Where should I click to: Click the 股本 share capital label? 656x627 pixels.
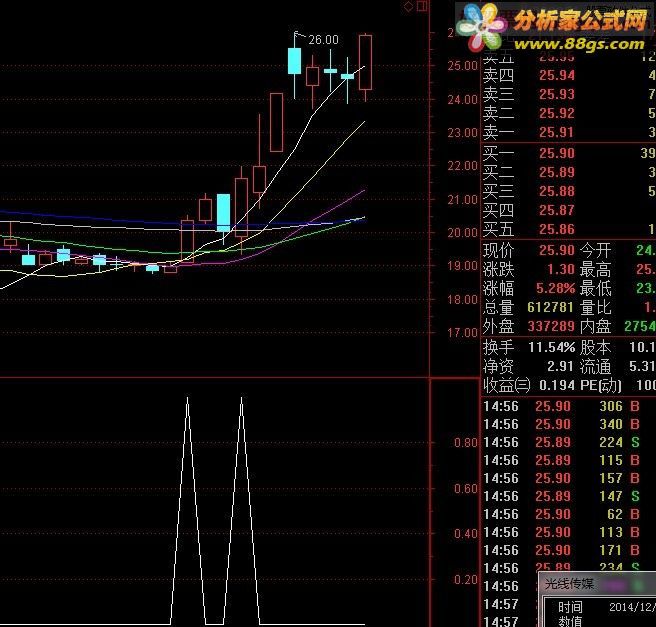pyautogui.click(x=595, y=348)
